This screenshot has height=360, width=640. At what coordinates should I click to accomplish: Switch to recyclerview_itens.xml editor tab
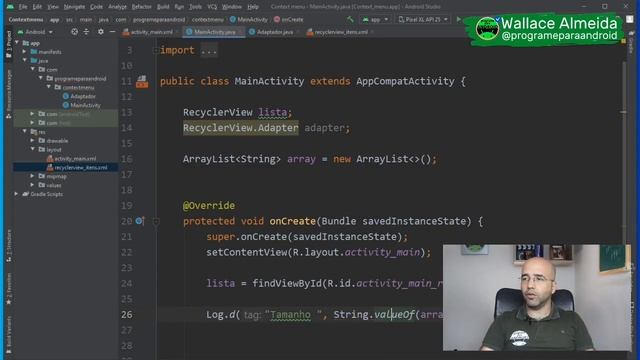point(340,32)
